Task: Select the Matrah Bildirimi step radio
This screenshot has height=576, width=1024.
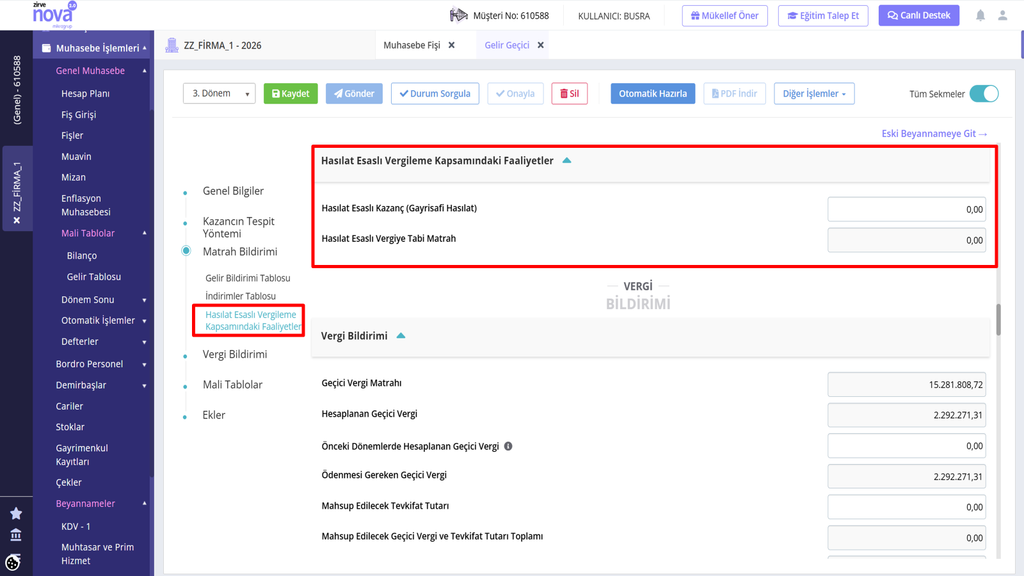Action: pyautogui.click(x=186, y=251)
